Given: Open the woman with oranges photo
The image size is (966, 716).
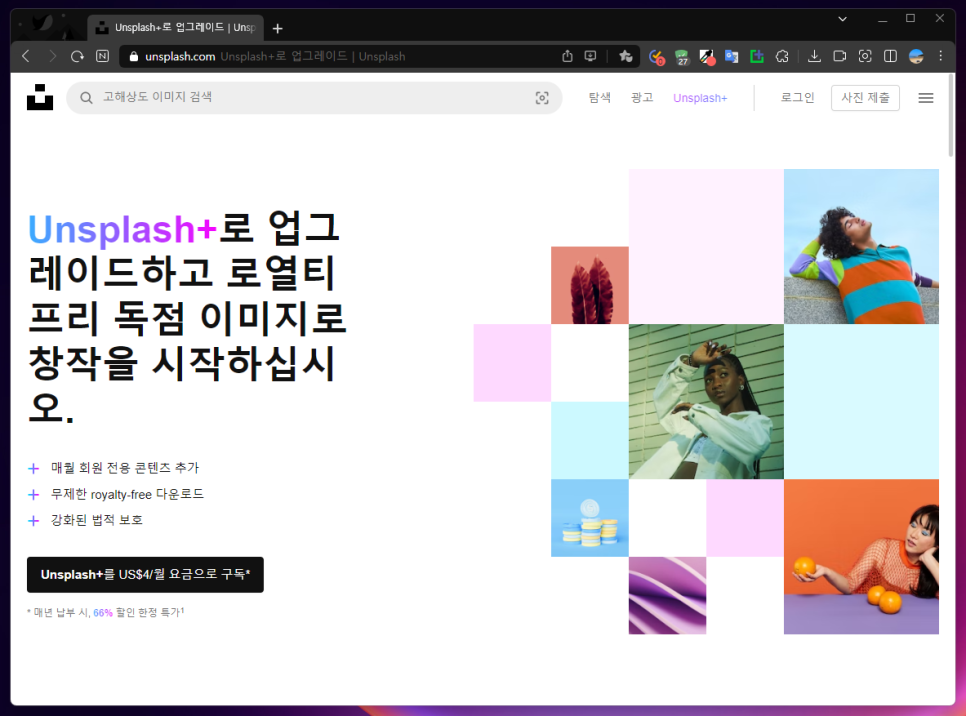Looking at the screenshot, I should pyautogui.click(x=861, y=556).
